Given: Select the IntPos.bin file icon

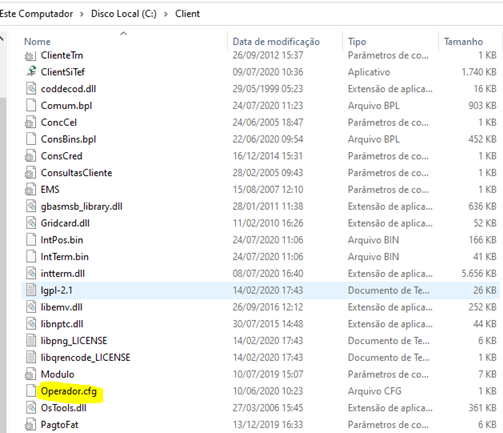Looking at the screenshot, I should point(31,240).
